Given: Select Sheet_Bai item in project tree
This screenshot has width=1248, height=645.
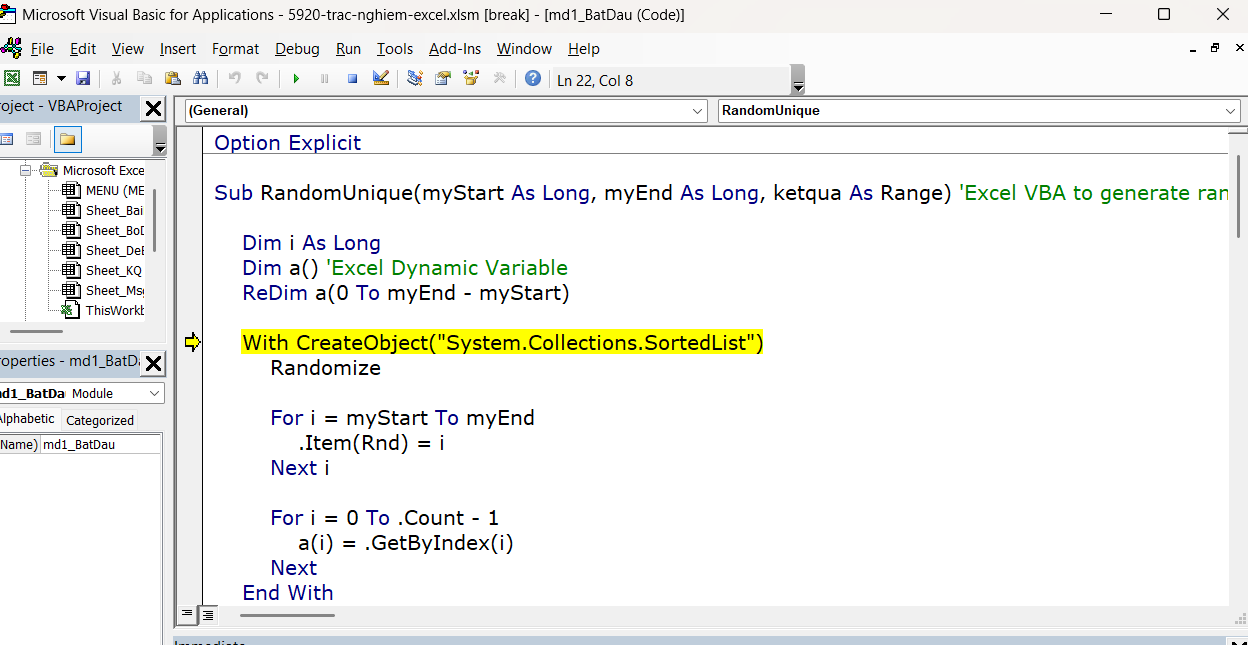Looking at the screenshot, I should [102, 210].
